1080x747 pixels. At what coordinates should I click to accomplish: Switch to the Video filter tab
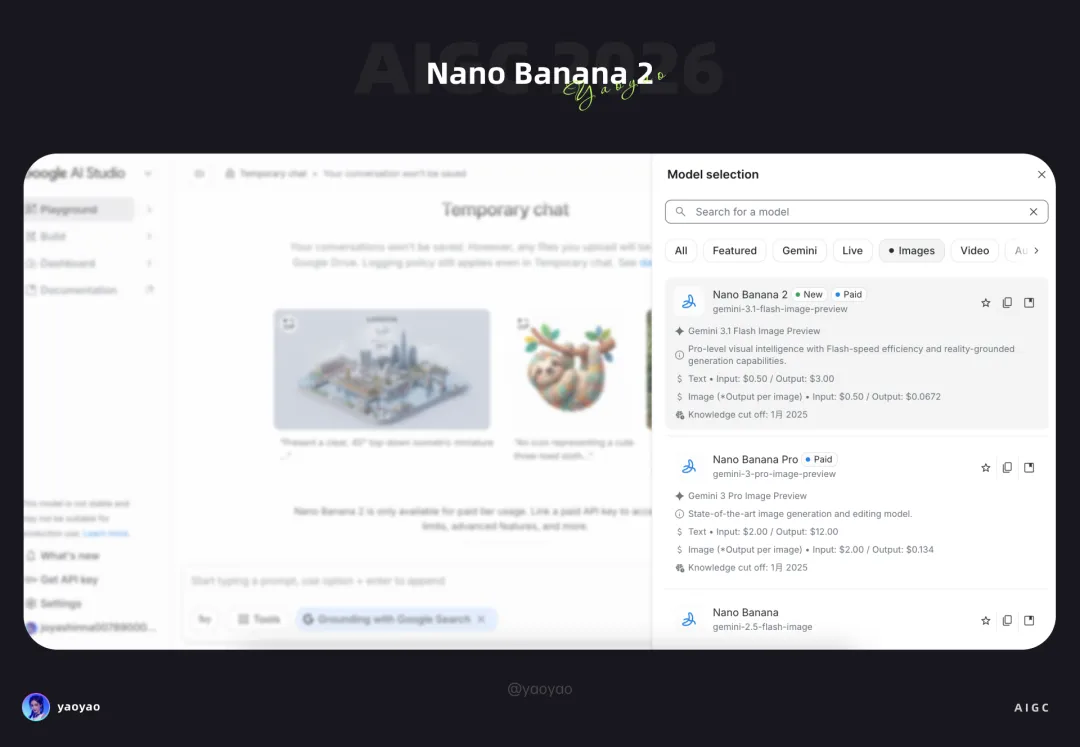click(x=975, y=251)
